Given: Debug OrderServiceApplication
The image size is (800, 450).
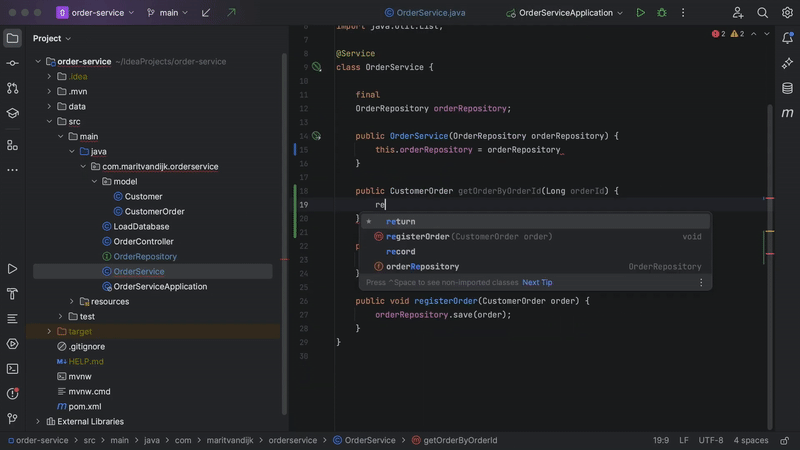Looking at the screenshot, I should coord(662,13).
